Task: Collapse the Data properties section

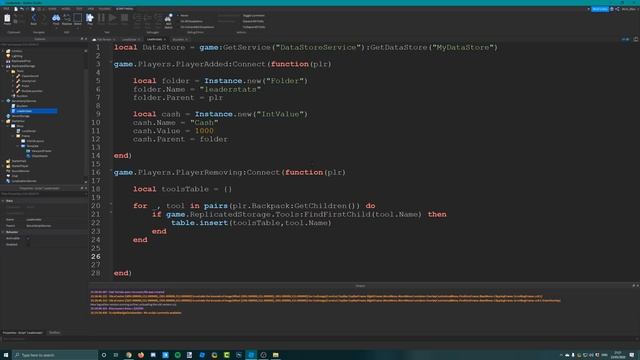Action: [3, 201]
